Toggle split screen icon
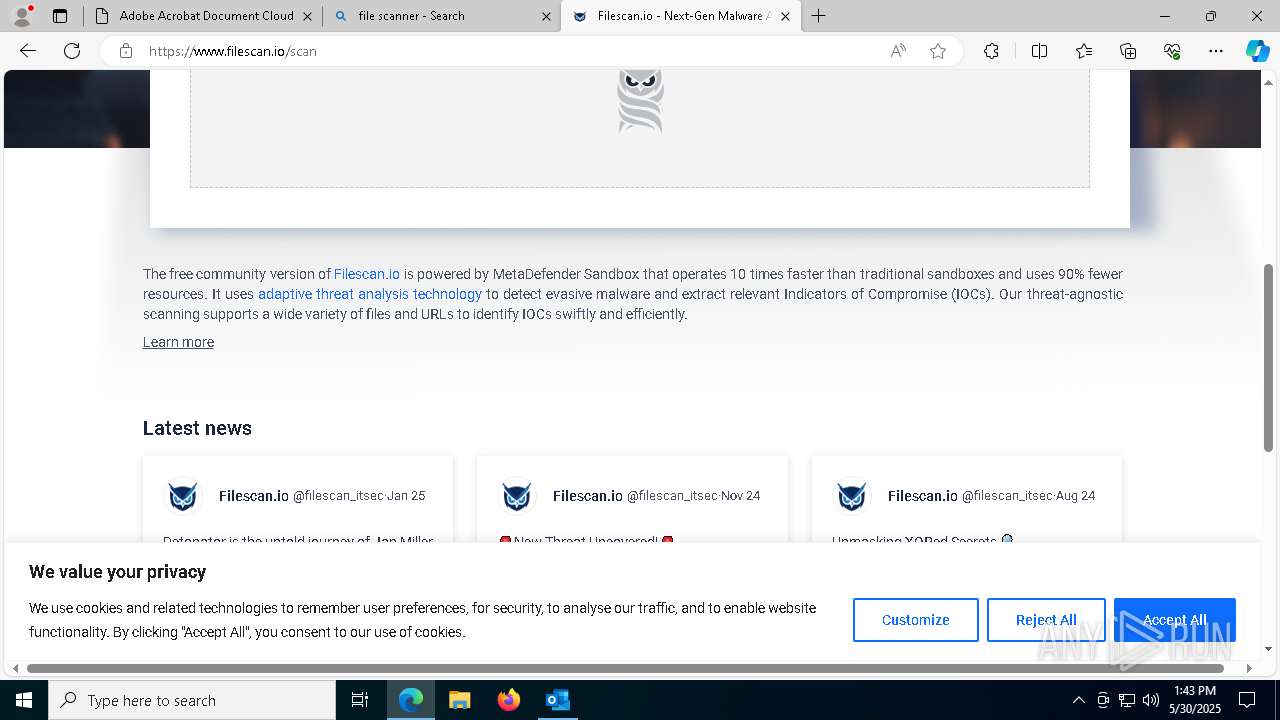The image size is (1280, 720). pyautogui.click(x=1039, y=51)
